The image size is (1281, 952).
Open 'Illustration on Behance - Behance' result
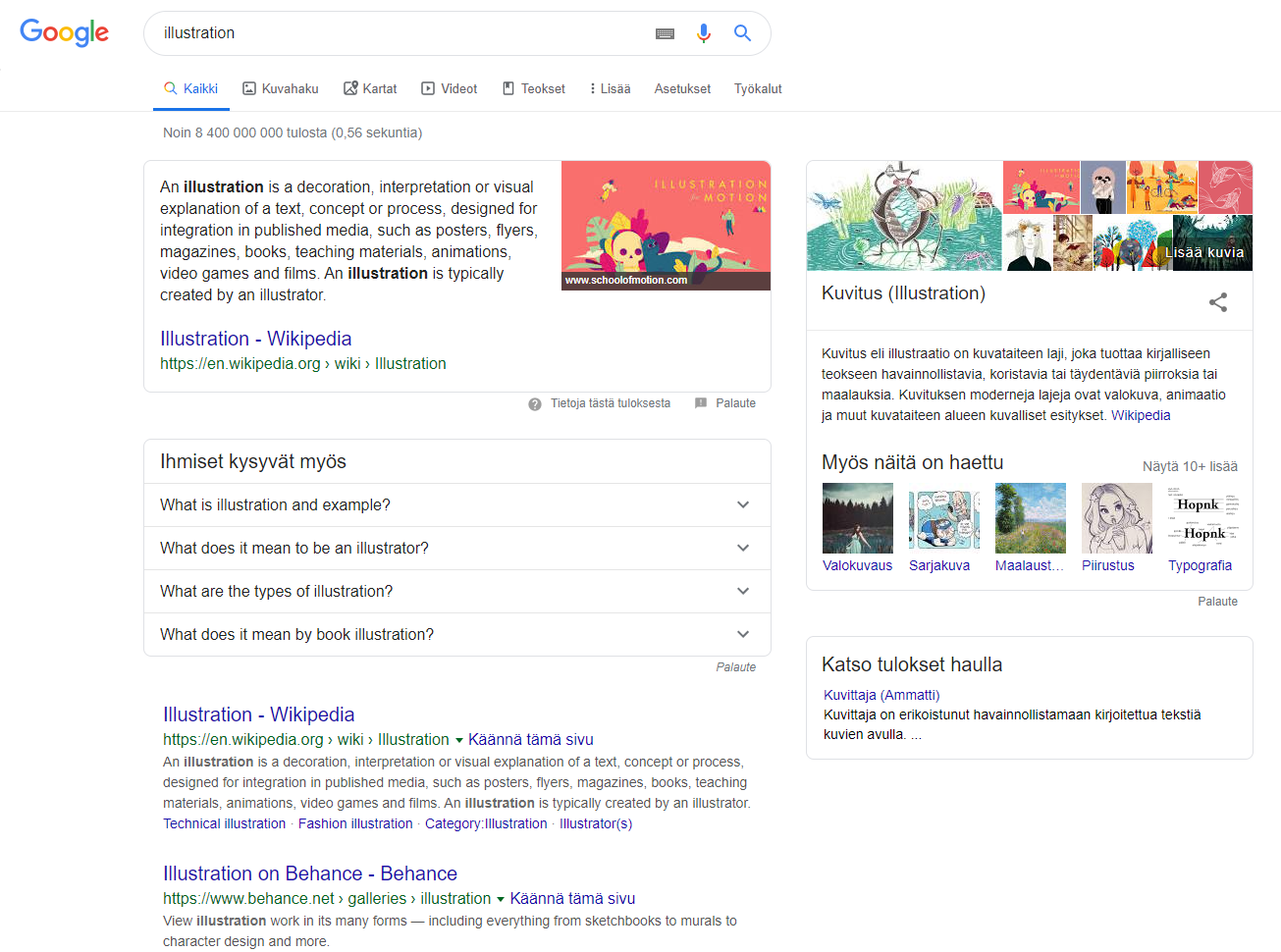[x=310, y=873]
